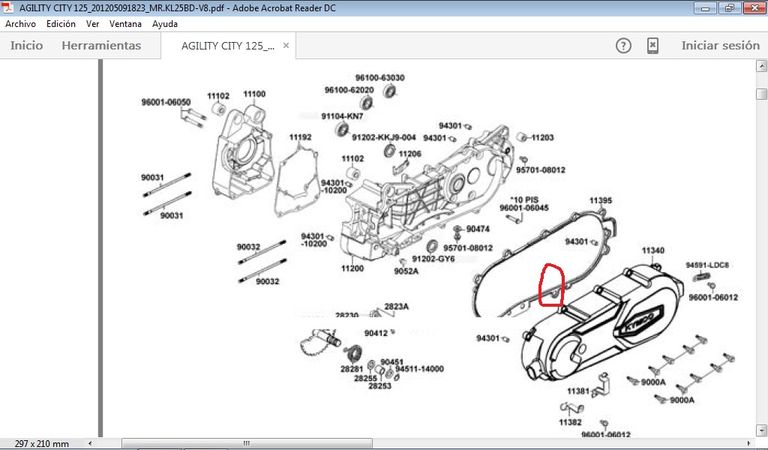
Task: Click the notifications icon beside Help
Action: [x=652, y=46]
